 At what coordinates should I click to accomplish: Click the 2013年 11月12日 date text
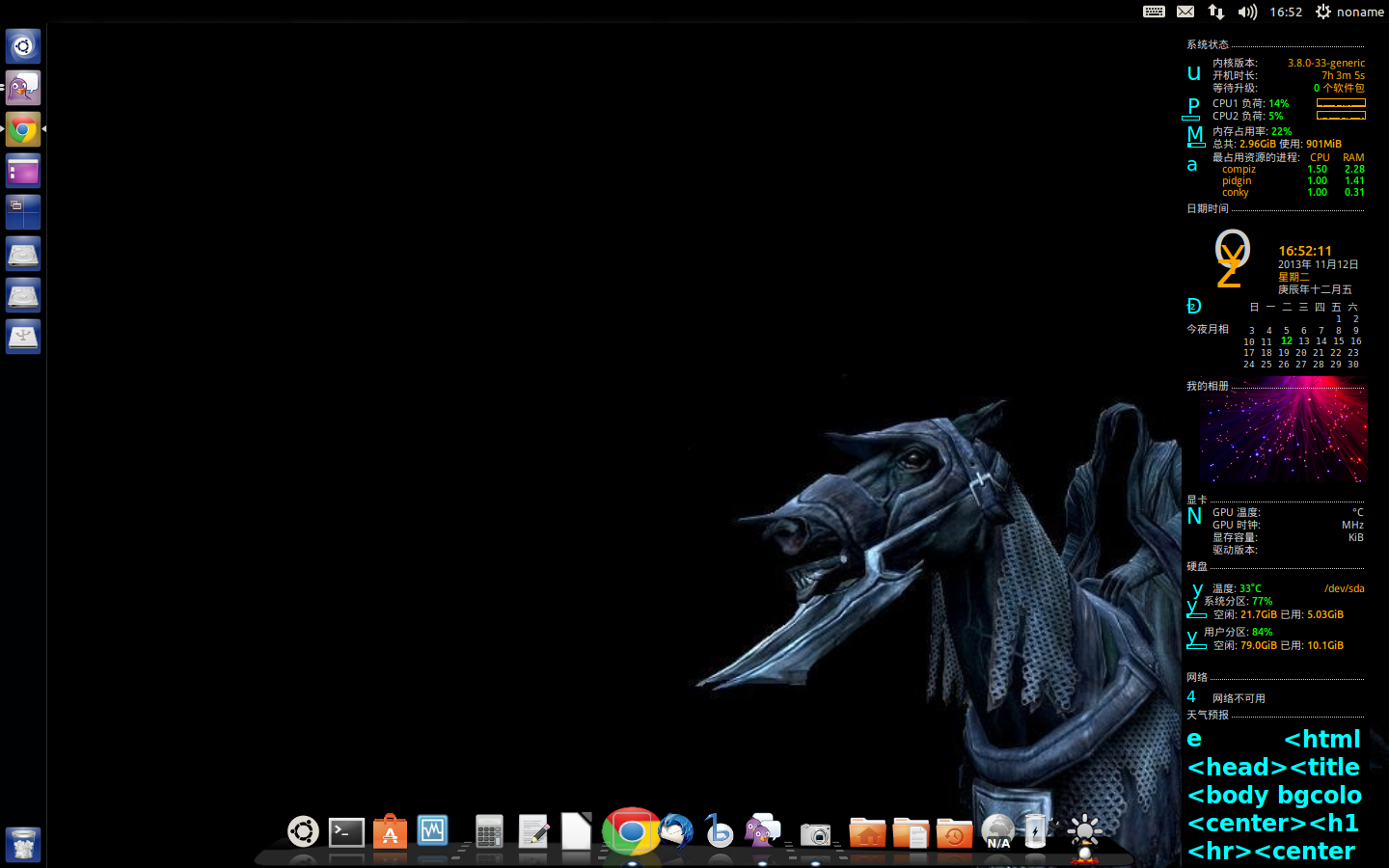pyautogui.click(x=1319, y=264)
